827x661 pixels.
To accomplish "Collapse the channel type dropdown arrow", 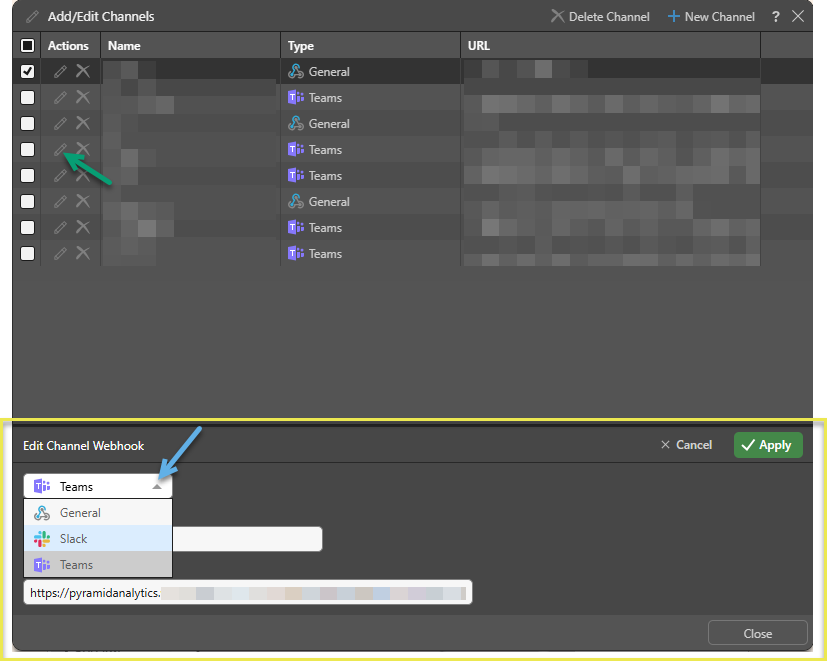I will (157, 487).
